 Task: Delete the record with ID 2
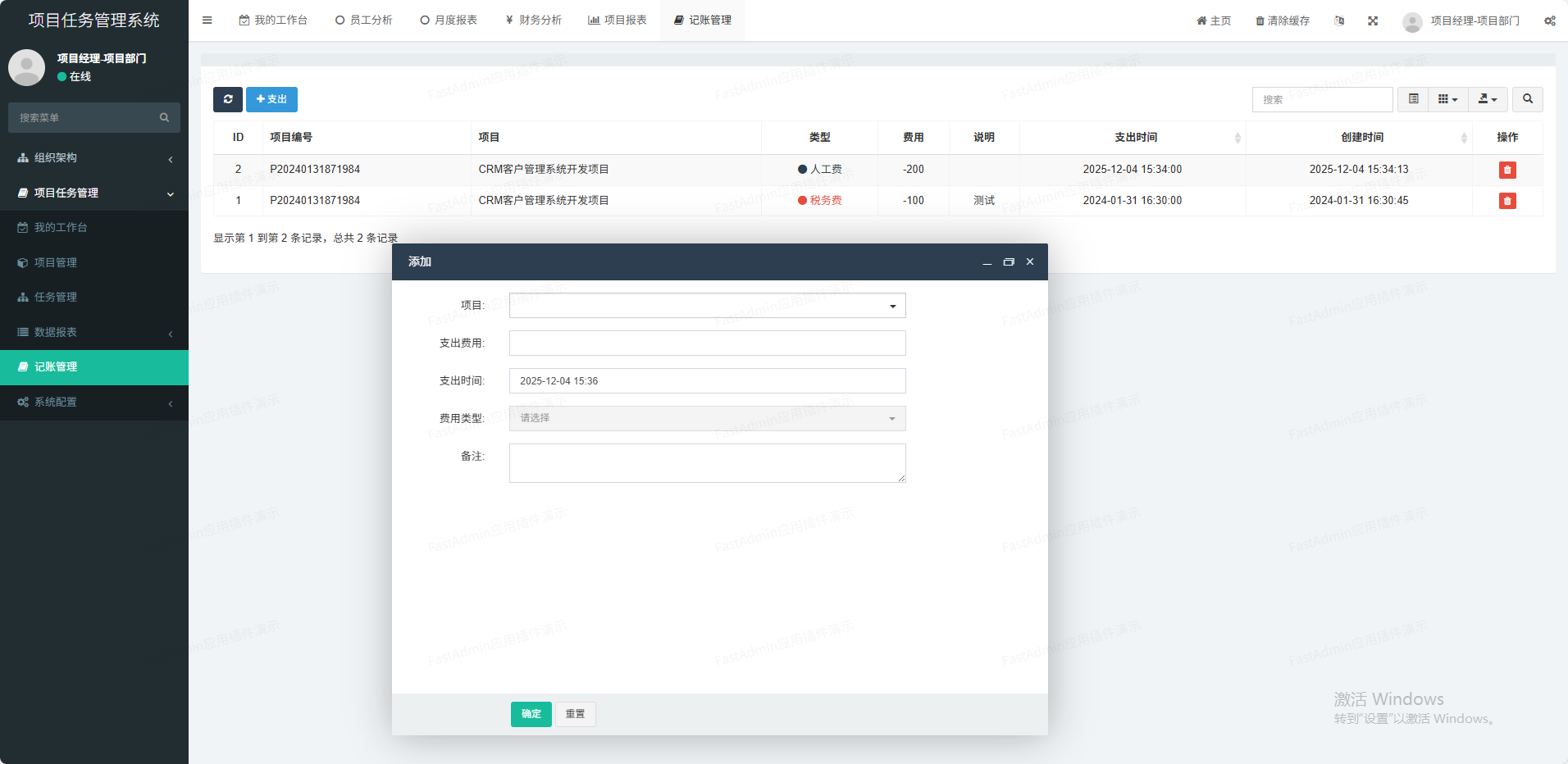1506,170
